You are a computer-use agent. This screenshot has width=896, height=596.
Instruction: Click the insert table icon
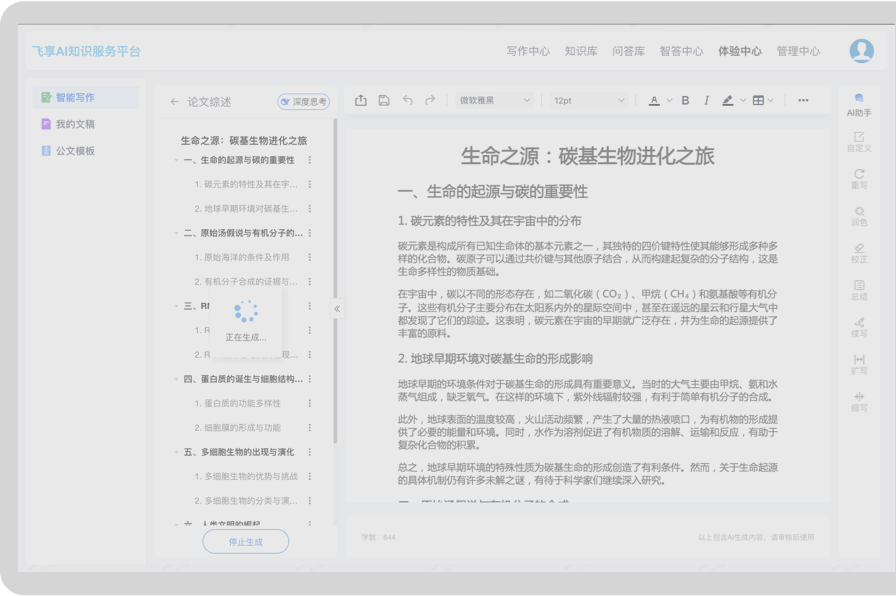[758, 101]
